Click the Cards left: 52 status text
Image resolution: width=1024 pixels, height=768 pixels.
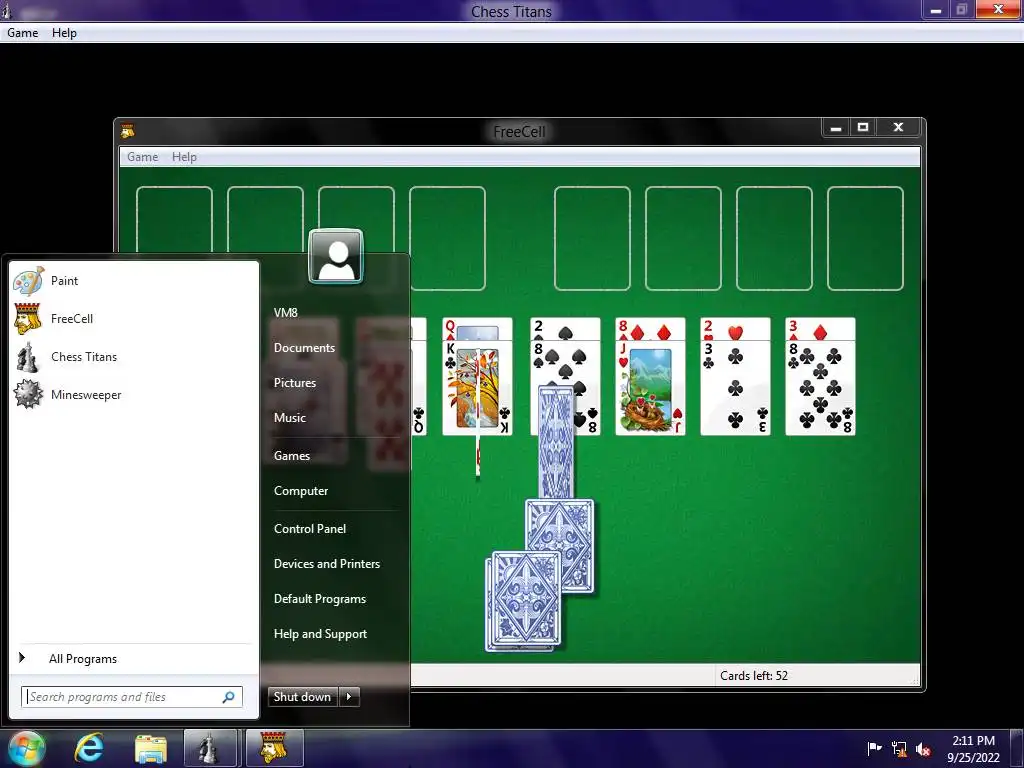754,676
